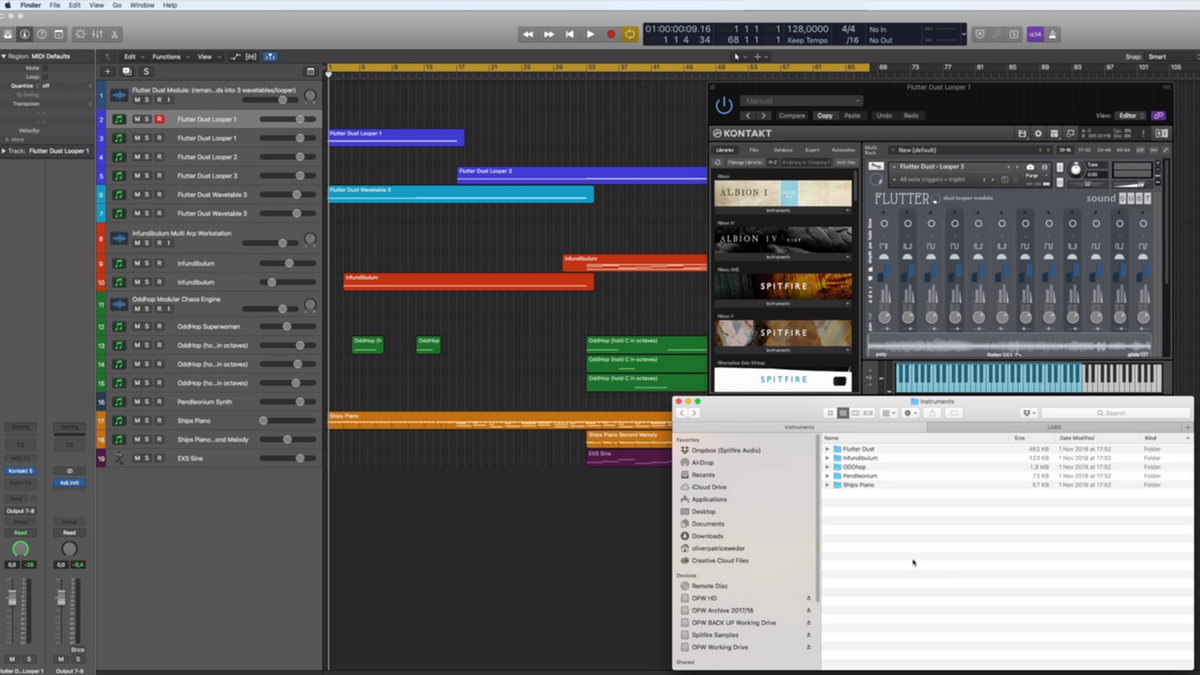Disable record arm on Flutter Dust Looper 1

pyautogui.click(x=159, y=119)
